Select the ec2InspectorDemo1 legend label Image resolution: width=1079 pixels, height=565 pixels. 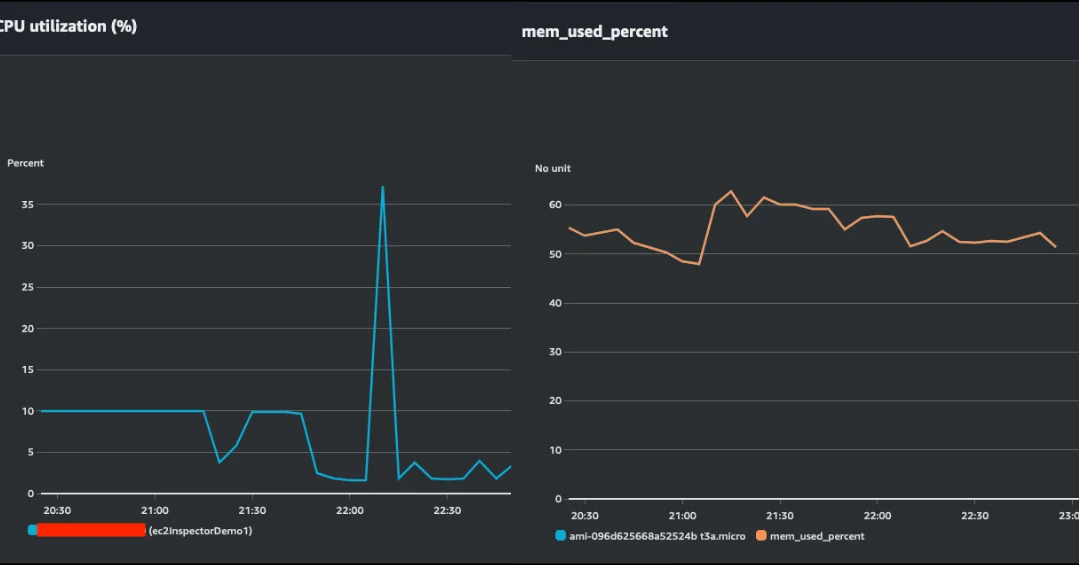tap(200, 531)
